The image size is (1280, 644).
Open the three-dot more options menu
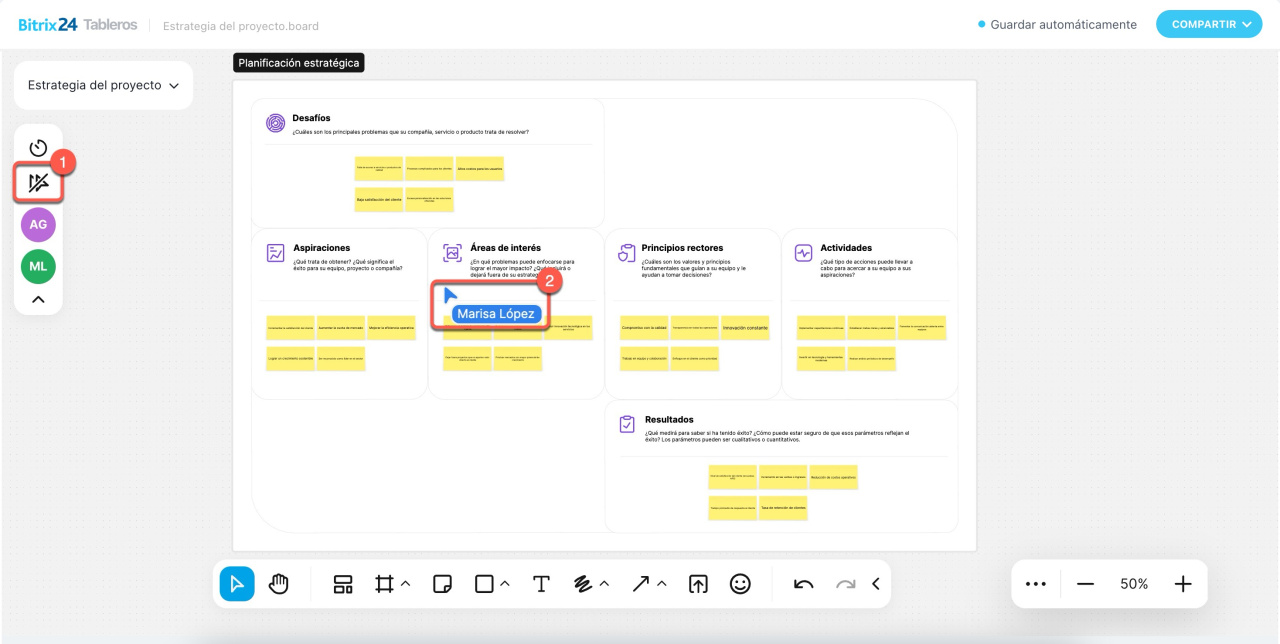click(x=1035, y=584)
